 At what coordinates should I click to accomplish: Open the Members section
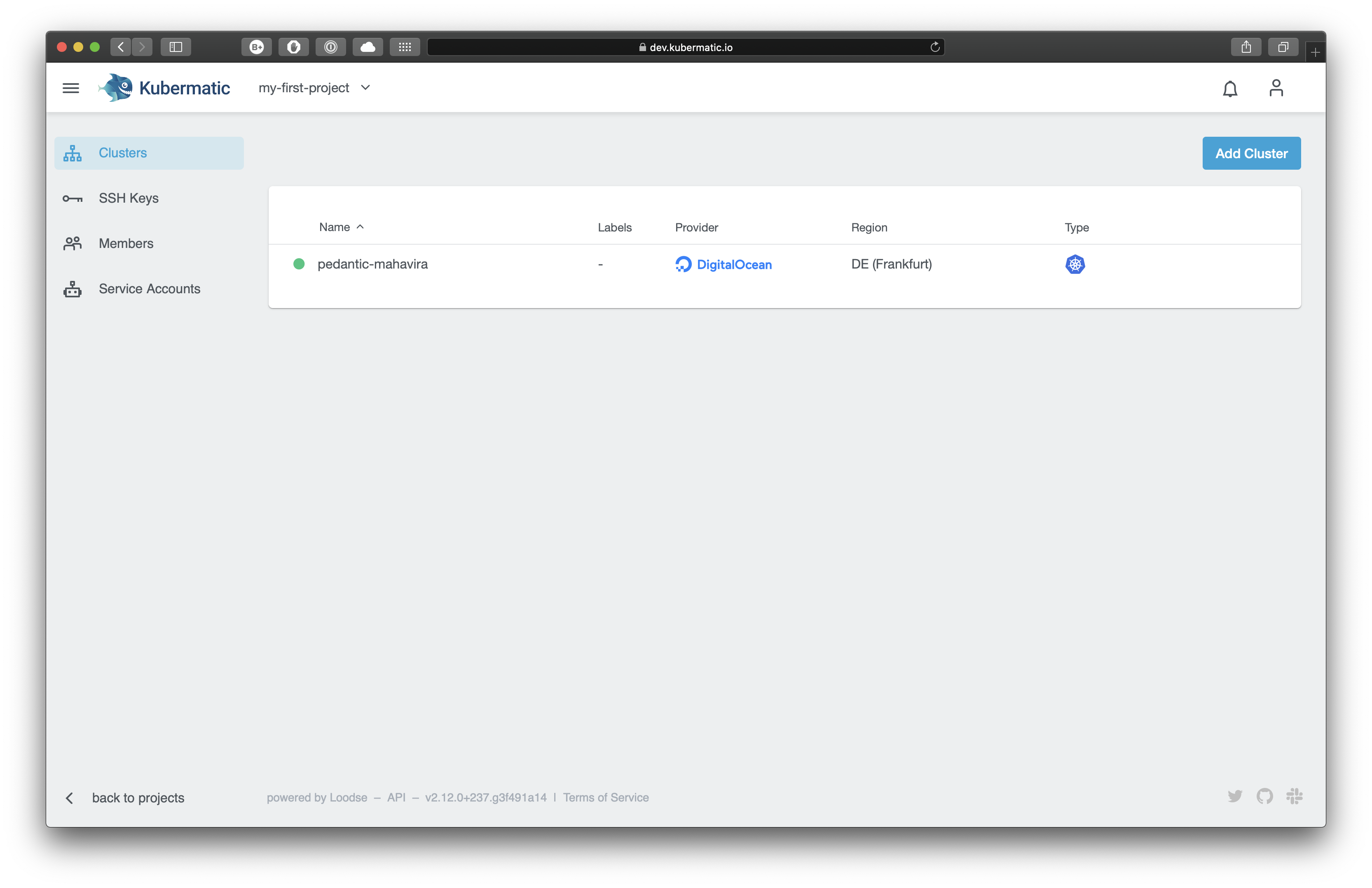click(126, 243)
